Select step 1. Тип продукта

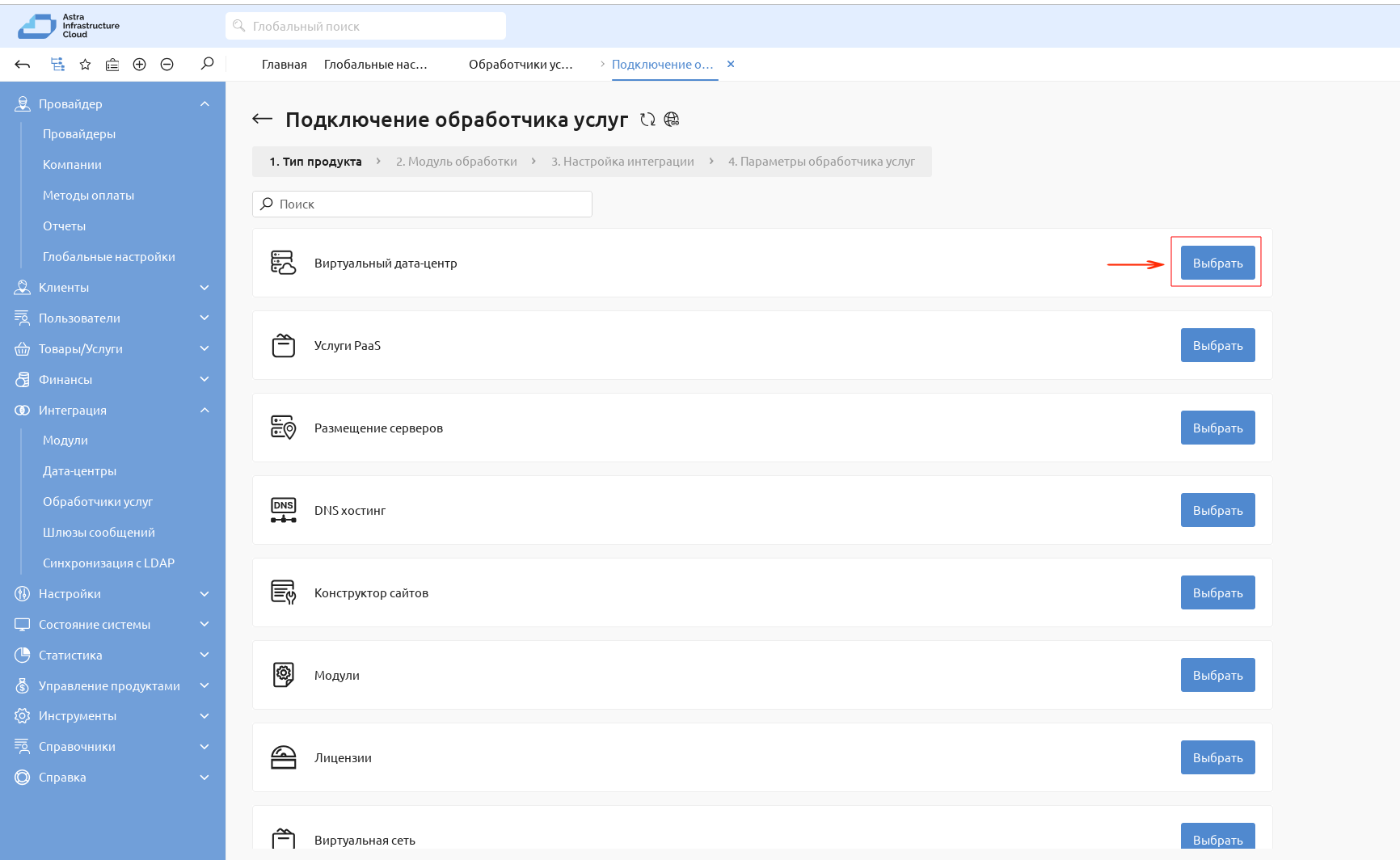[x=316, y=162]
